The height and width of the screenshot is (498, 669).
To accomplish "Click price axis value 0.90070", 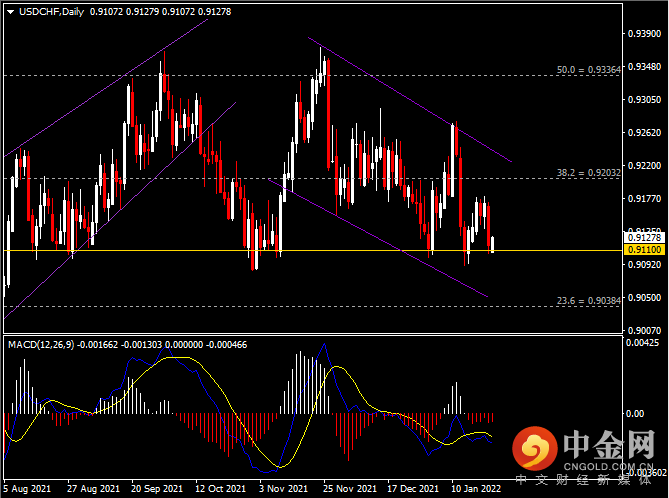I will click(x=644, y=330).
